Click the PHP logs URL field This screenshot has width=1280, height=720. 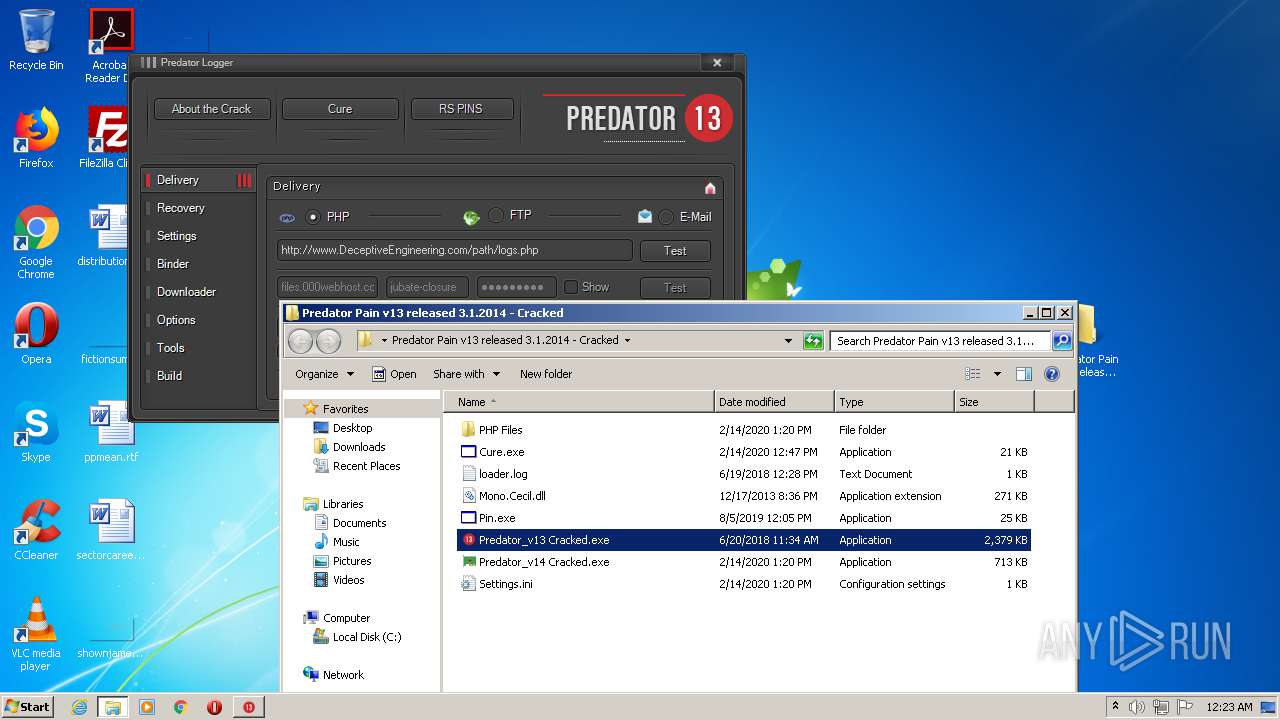pyautogui.click(x=455, y=250)
